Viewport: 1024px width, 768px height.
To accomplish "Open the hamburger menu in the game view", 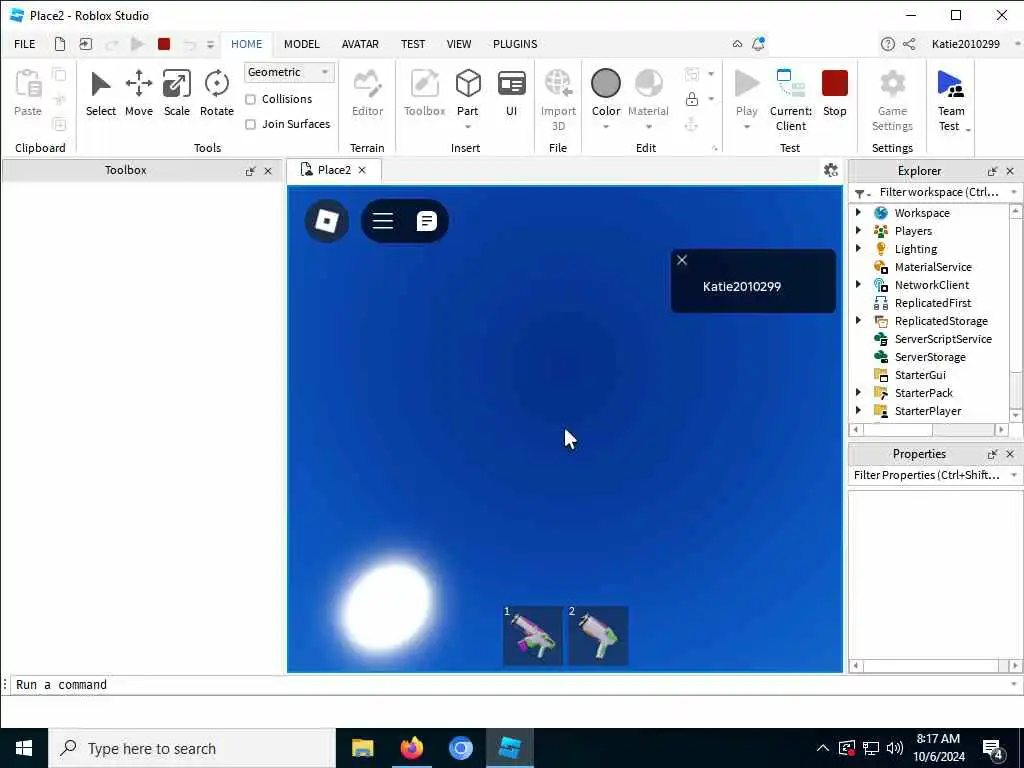I will tap(383, 221).
